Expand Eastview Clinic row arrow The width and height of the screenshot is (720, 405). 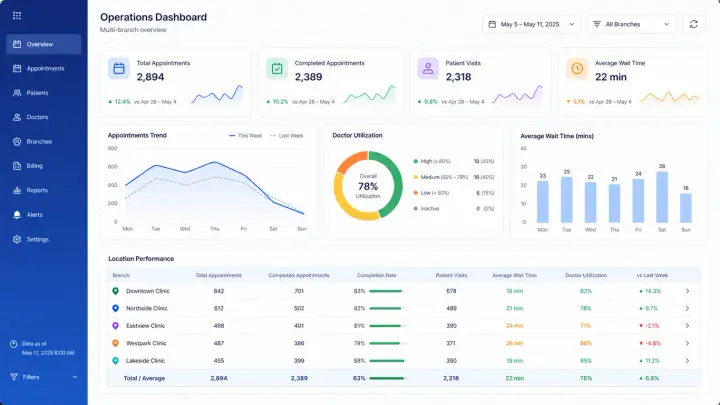pos(687,326)
